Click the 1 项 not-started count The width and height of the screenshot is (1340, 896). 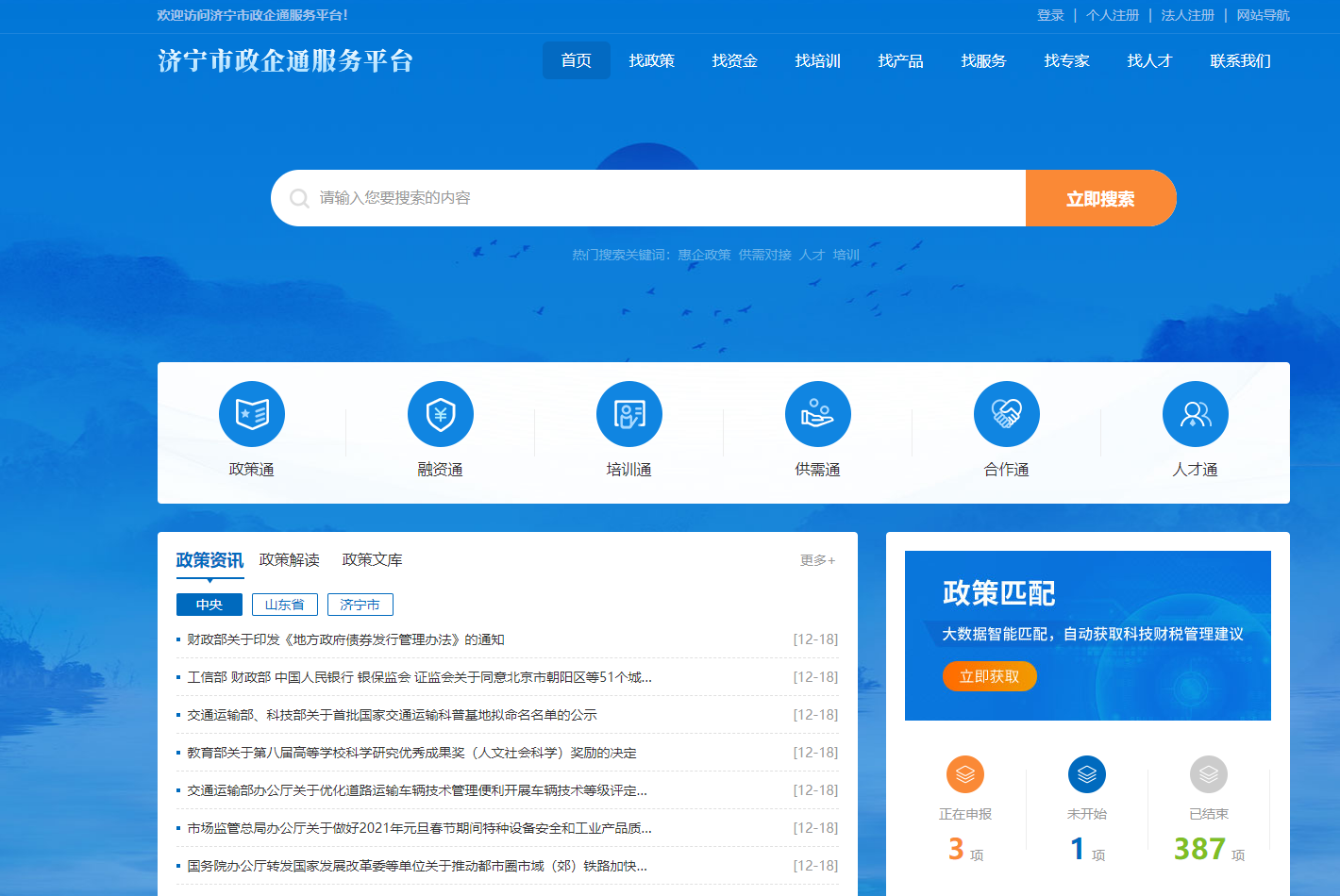(x=1087, y=850)
